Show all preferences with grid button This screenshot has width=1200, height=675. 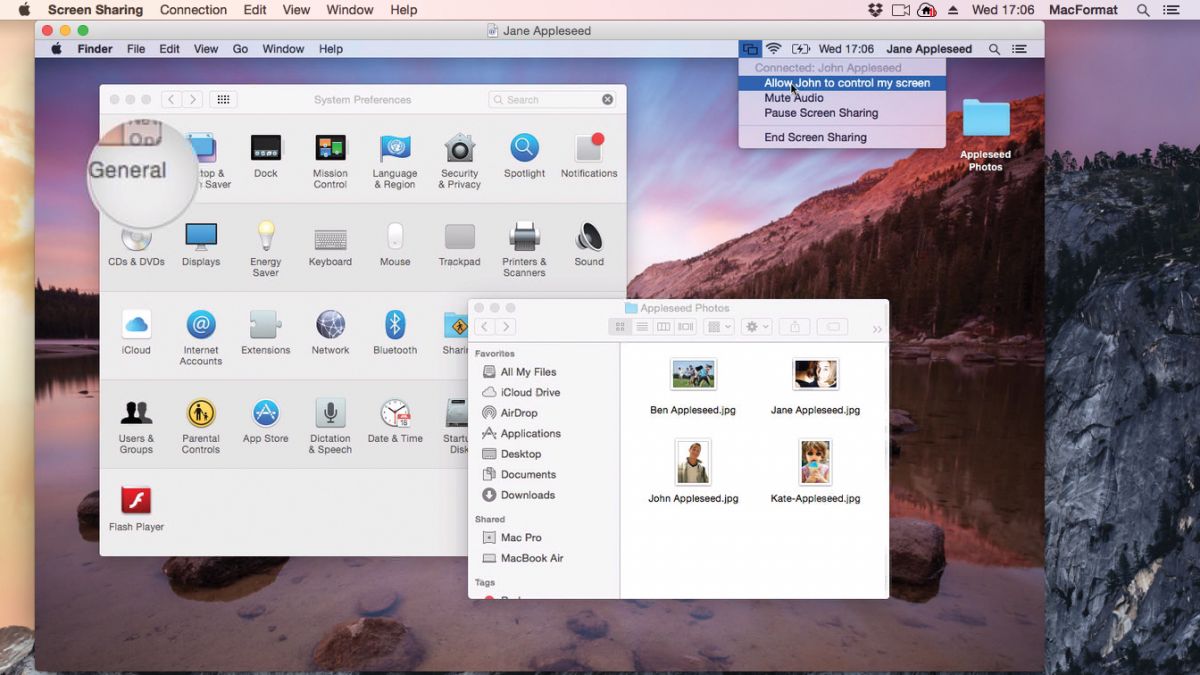pos(223,100)
